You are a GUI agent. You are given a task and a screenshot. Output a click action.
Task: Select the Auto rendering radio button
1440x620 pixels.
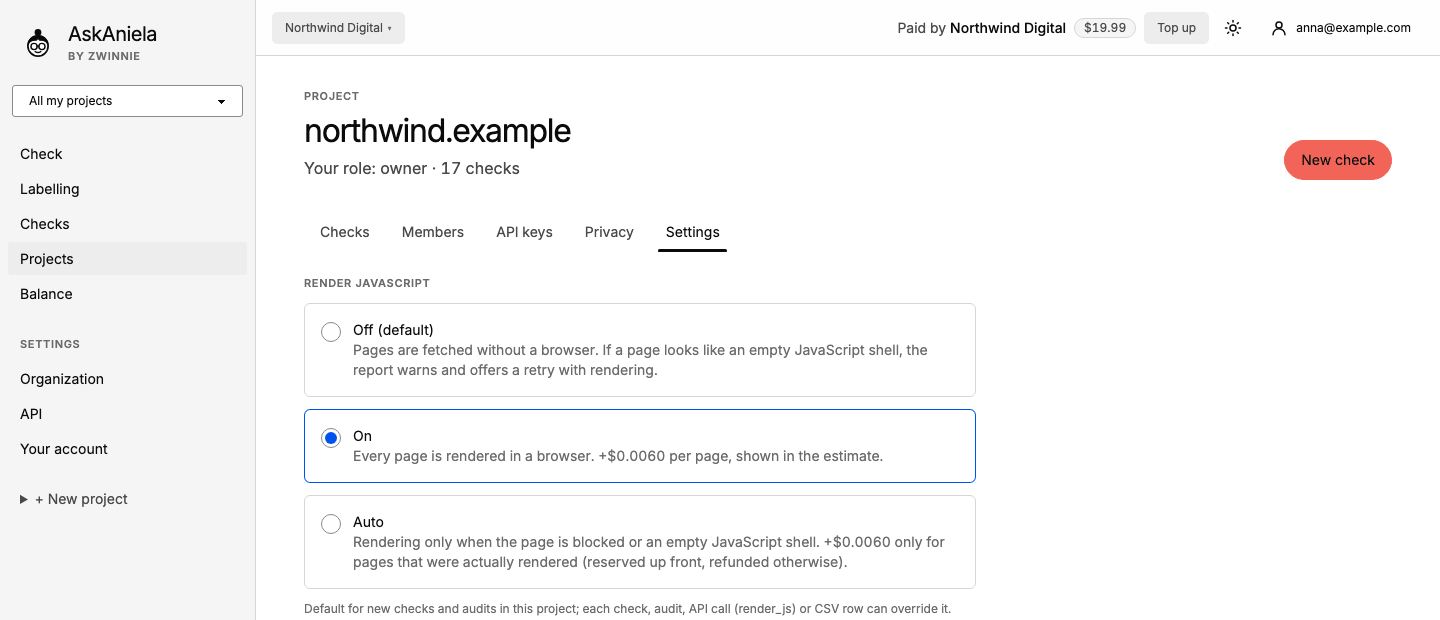331,524
